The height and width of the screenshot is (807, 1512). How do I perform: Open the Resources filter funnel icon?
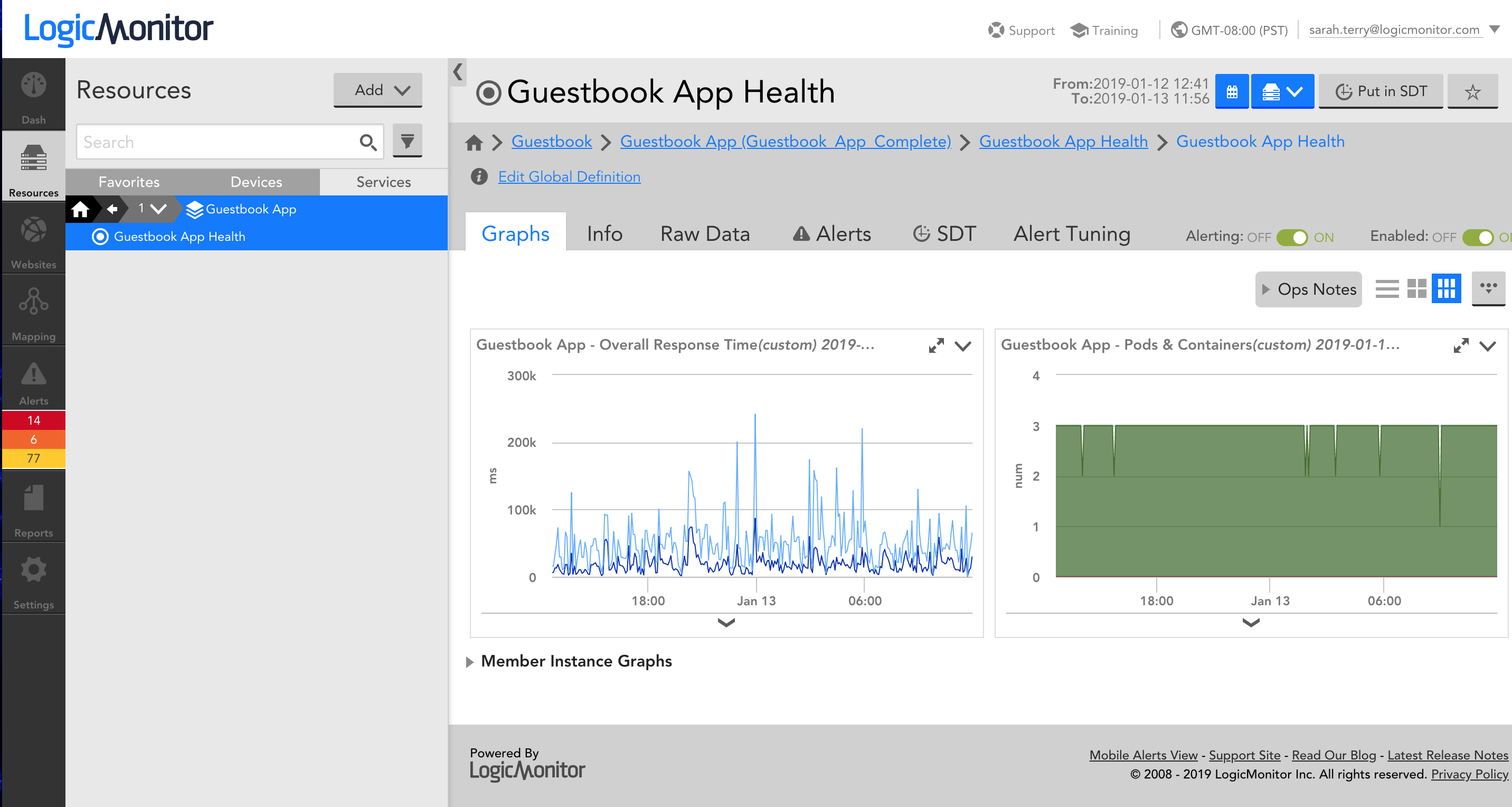[x=408, y=141]
